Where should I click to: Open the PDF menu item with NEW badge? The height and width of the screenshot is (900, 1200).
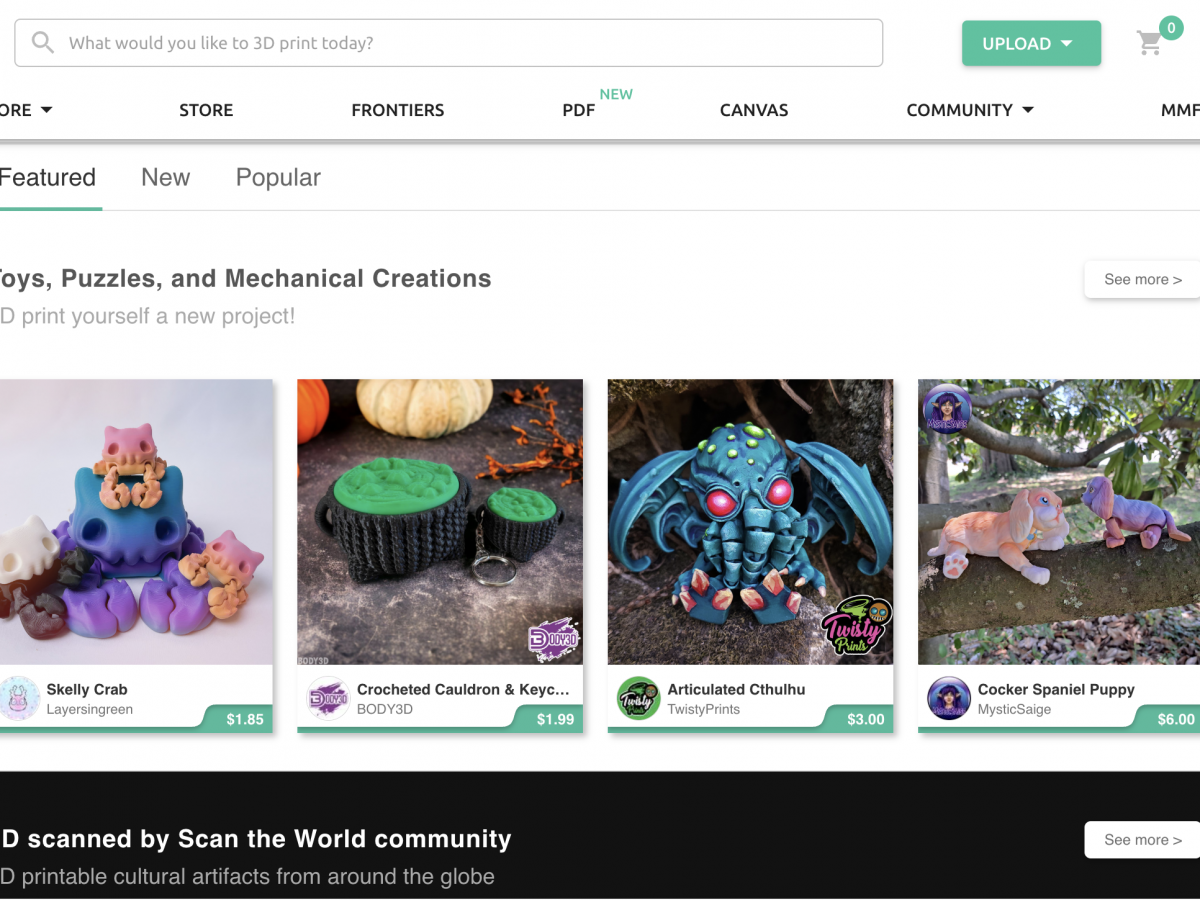point(578,110)
